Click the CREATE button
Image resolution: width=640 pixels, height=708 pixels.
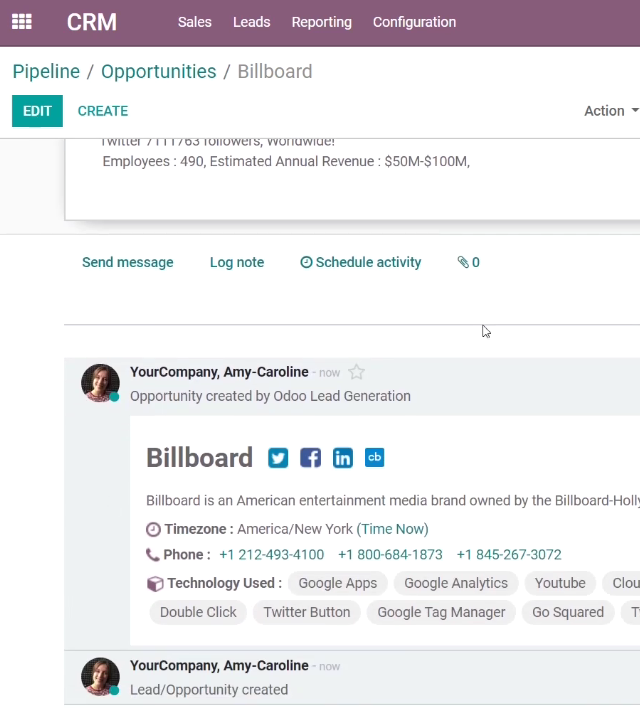click(x=103, y=111)
